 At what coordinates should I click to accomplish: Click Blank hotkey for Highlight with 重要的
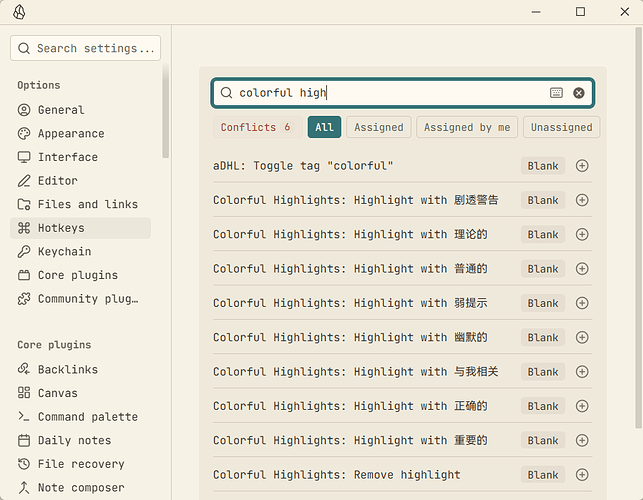[543, 440]
